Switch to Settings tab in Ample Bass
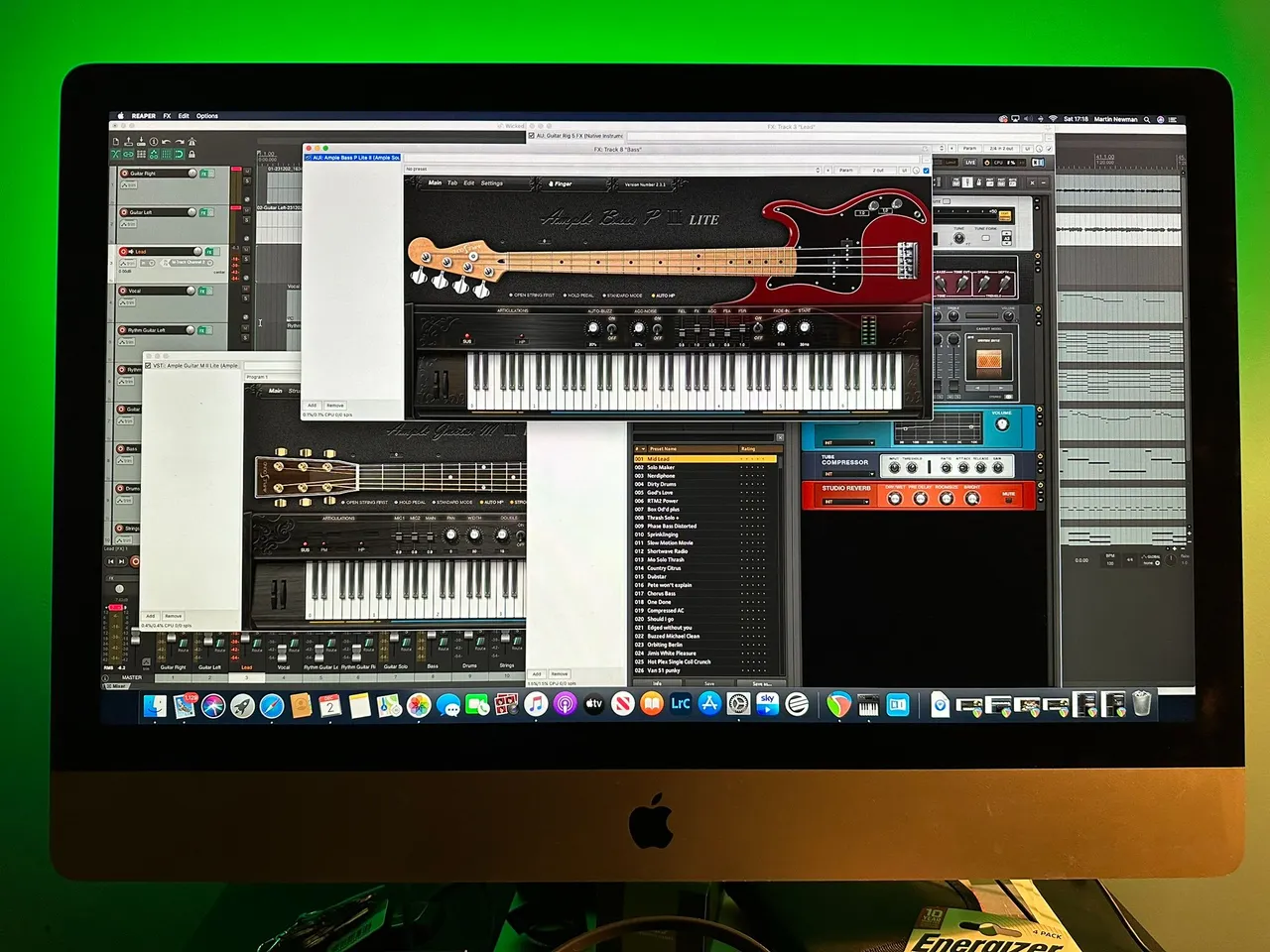1270x952 pixels. coord(492,182)
